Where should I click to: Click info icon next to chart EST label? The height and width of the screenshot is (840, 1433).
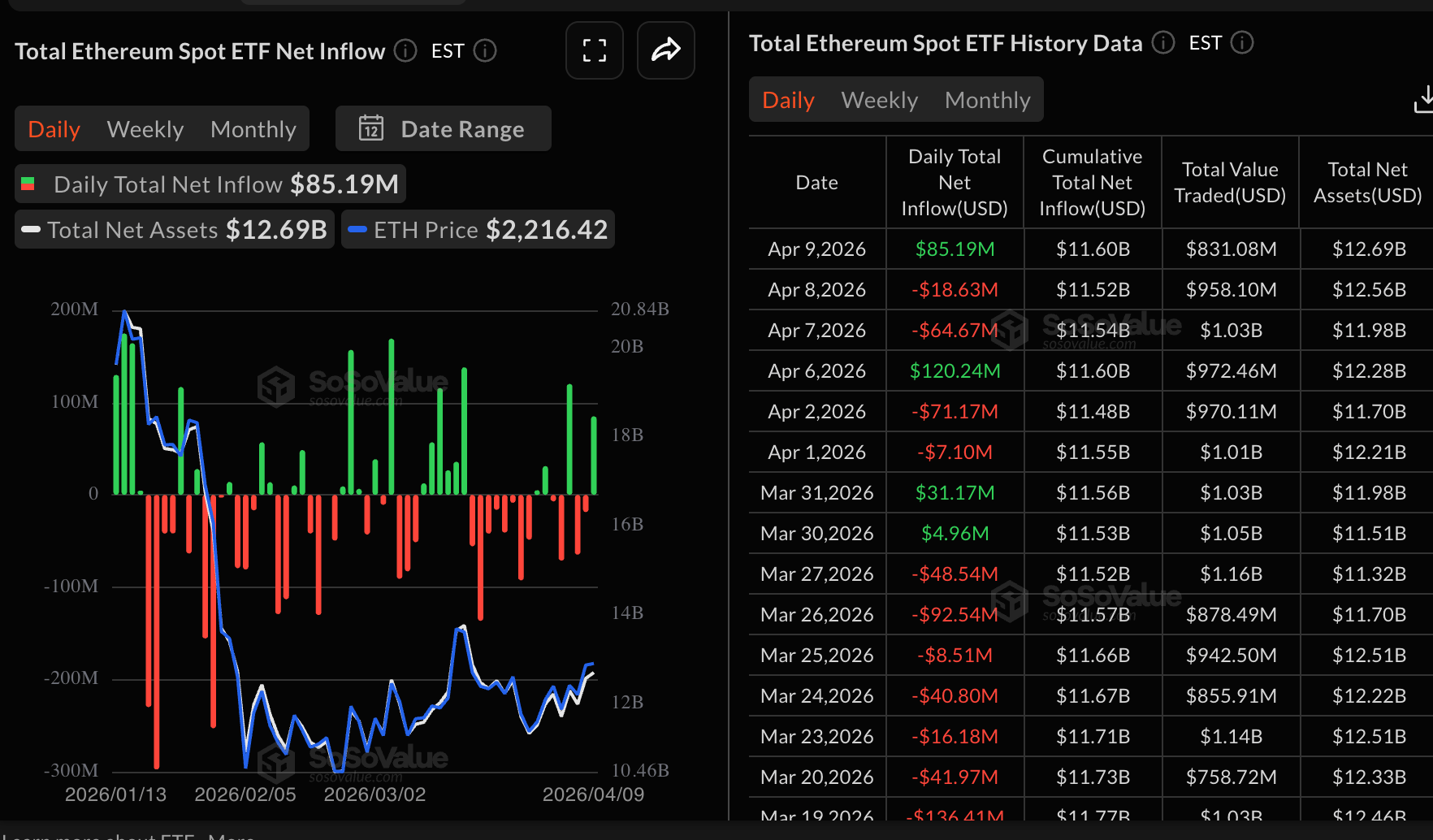[x=485, y=51]
